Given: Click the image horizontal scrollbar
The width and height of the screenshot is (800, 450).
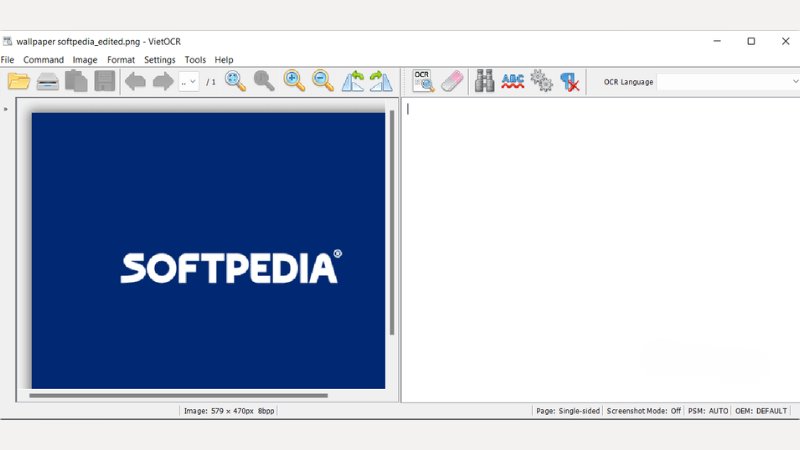Looking at the screenshot, I should tap(179, 395).
